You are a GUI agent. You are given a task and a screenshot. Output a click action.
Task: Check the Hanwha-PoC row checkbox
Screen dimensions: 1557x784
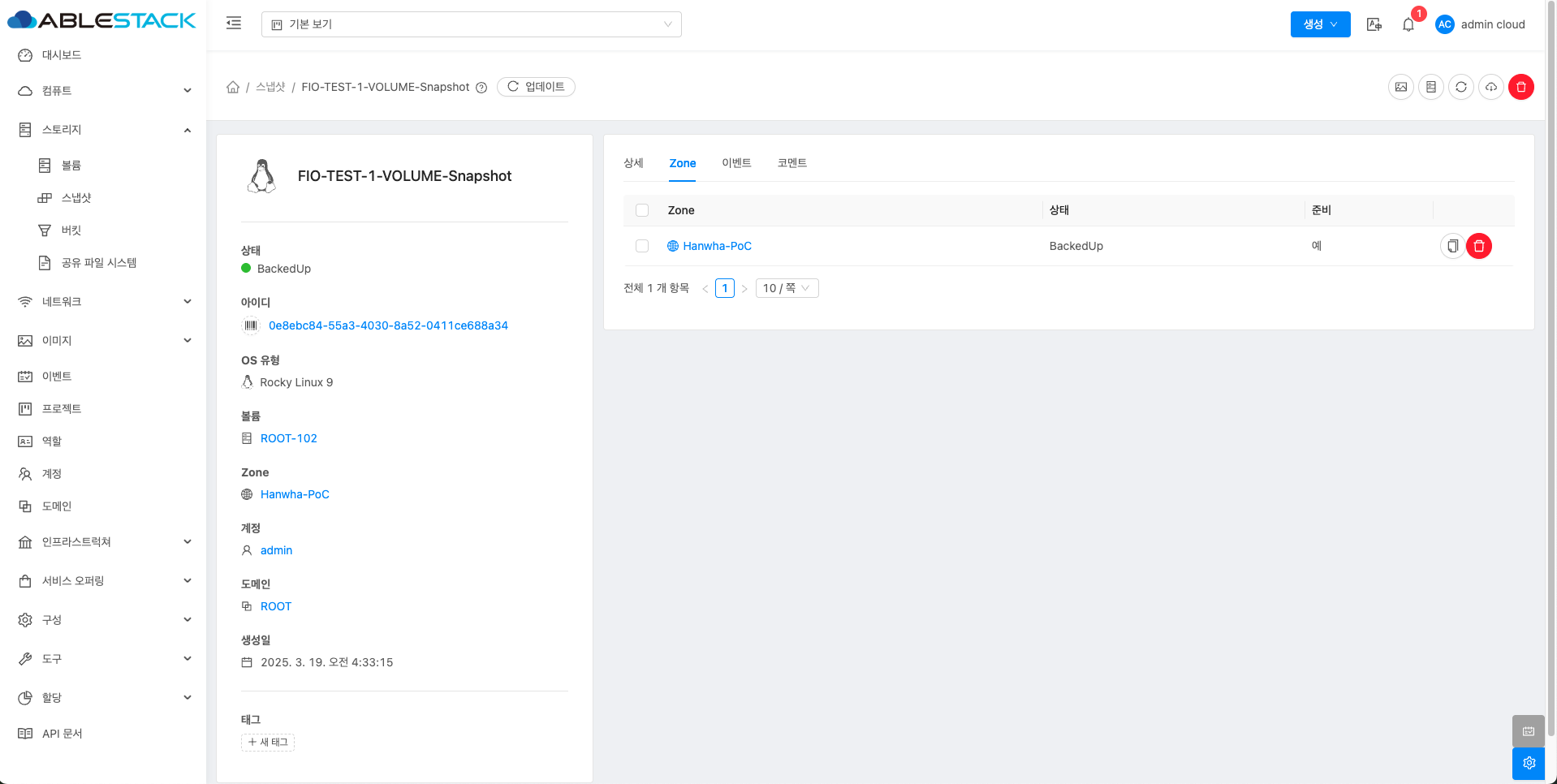(642, 246)
